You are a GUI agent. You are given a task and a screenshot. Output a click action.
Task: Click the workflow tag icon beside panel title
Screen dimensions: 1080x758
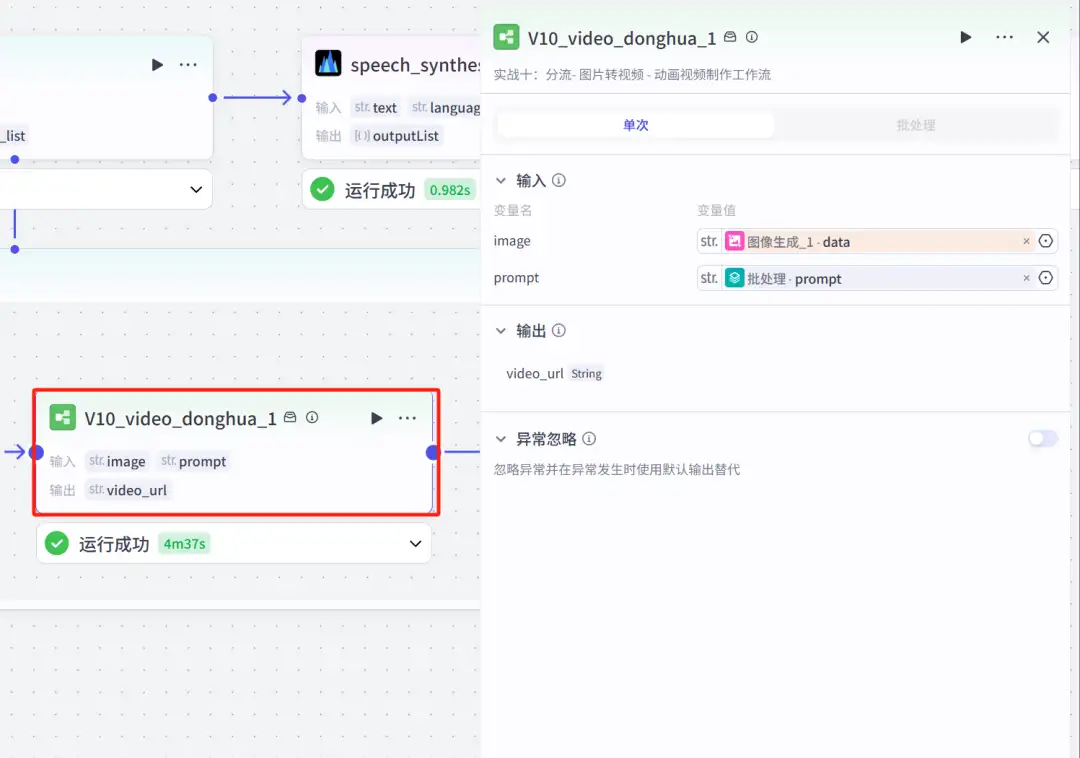(730, 37)
